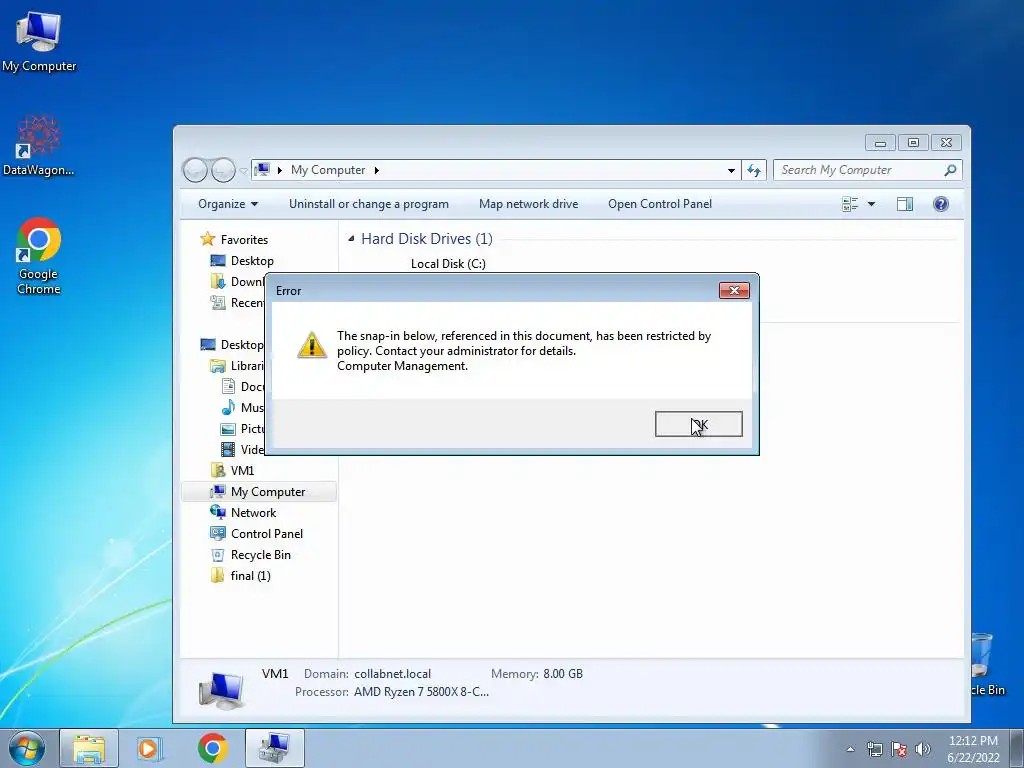Click the Control Panel icon in tree
Viewport: 1024px width, 768px height.
coord(217,534)
